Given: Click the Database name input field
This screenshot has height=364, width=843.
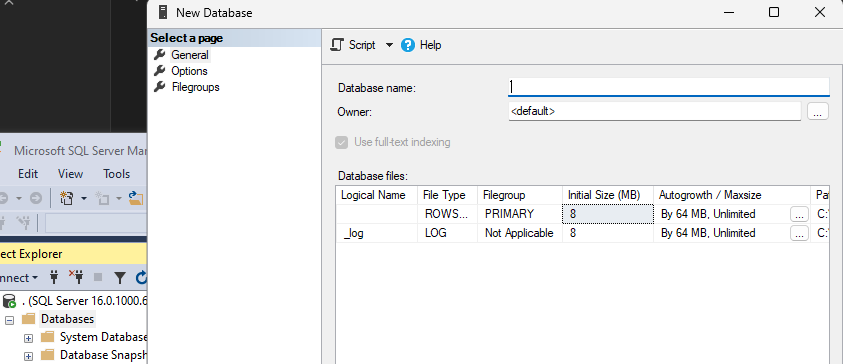Looking at the screenshot, I should point(668,87).
